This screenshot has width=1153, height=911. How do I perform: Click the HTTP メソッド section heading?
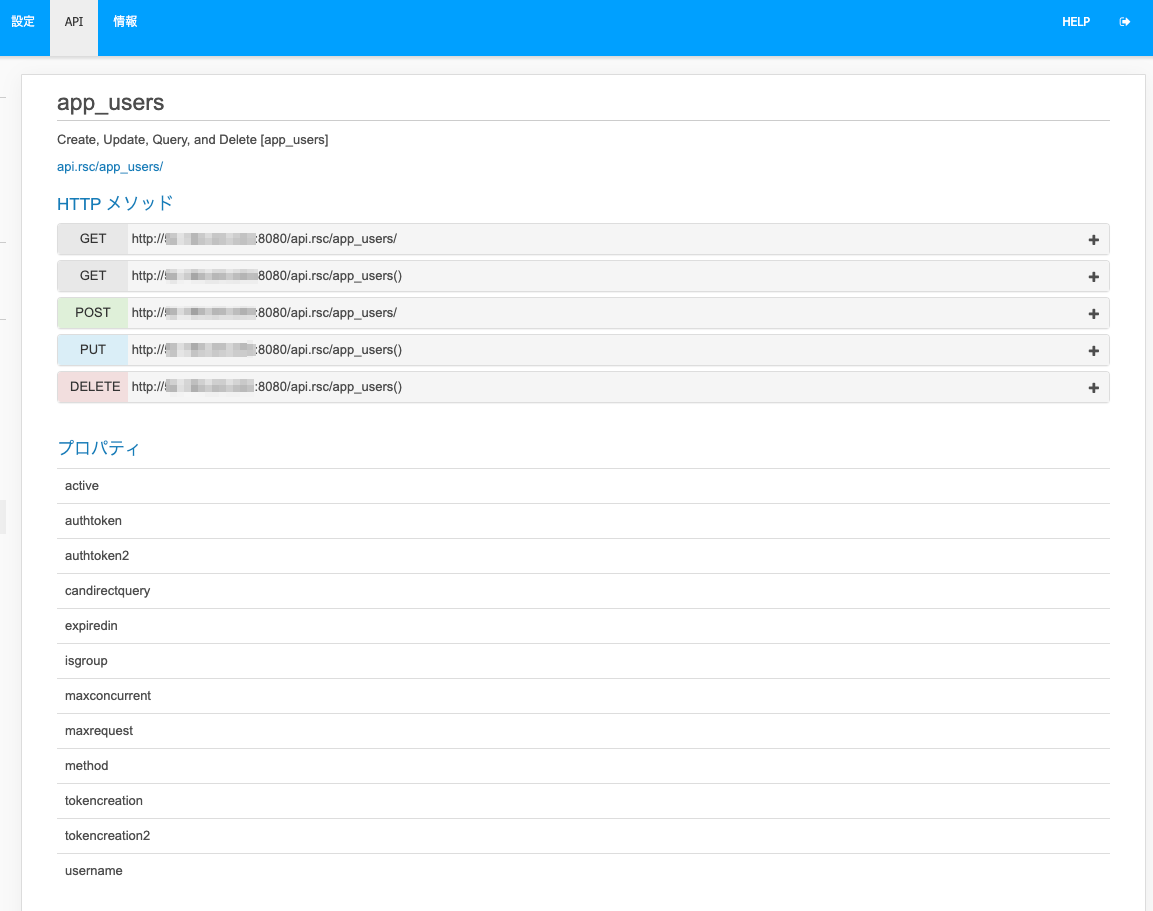[x=115, y=204]
